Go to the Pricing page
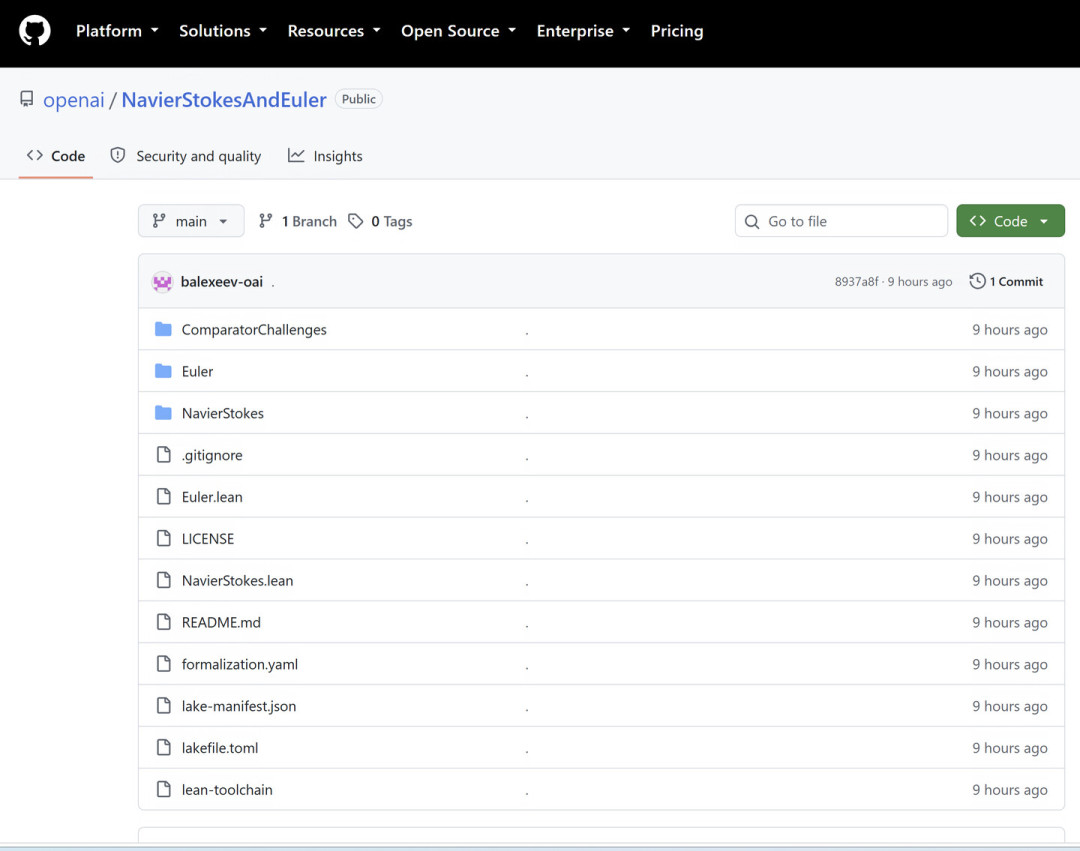The height and width of the screenshot is (851, 1080). pyautogui.click(x=677, y=31)
